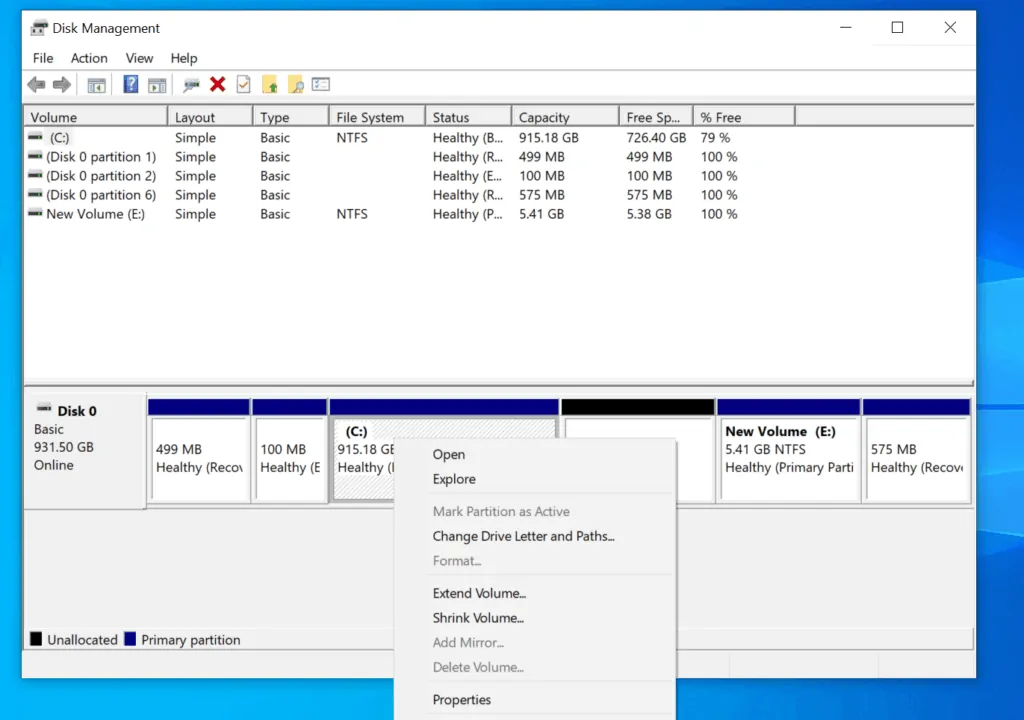Sort by the File System column header
Viewport: 1024px width, 720px height.
[377, 117]
